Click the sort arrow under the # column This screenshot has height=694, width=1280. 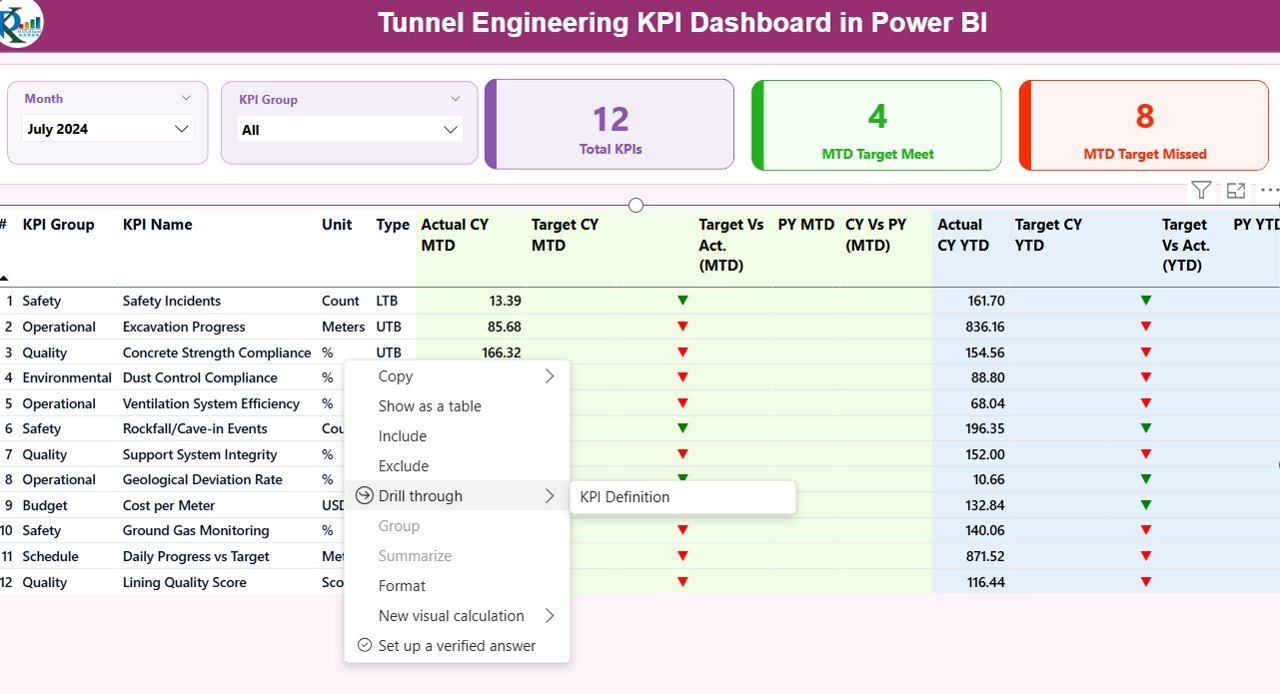5,278
